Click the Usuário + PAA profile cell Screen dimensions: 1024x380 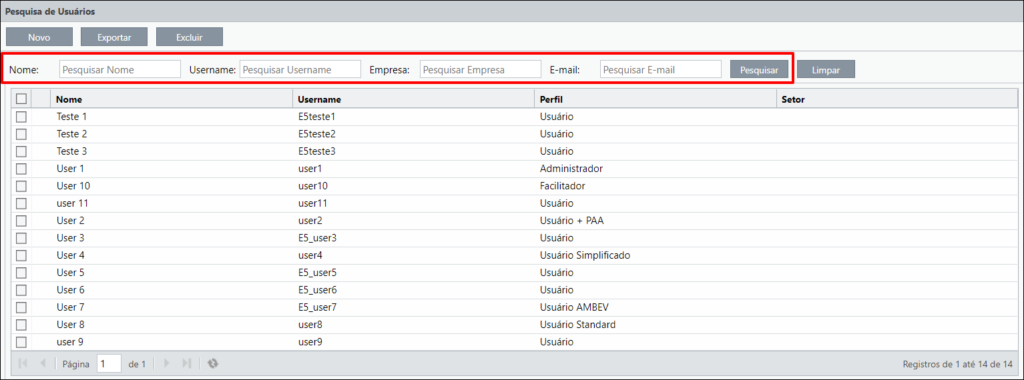click(572, 221)
